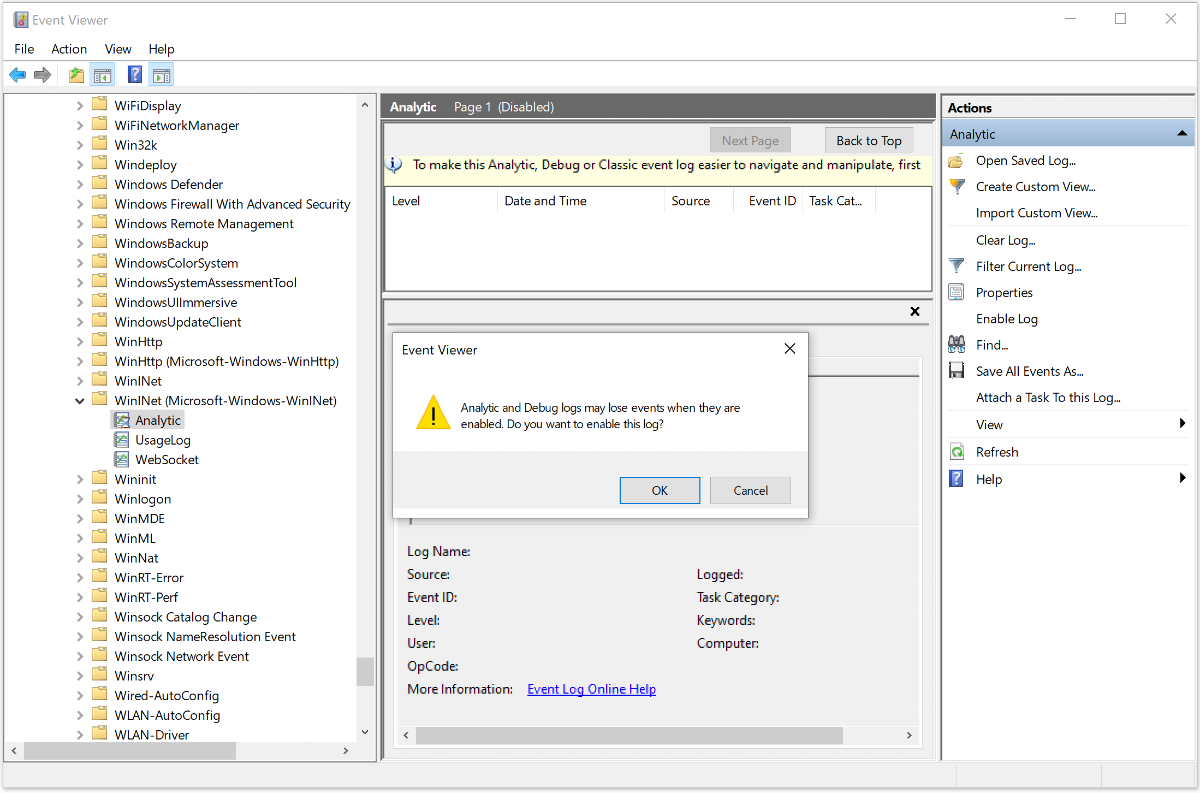The height and width of the screenshot is (793, 1200).
Task: Collapse the WinINet (Microsoft-Windows-WinINet) node
Action: point(80,401)
